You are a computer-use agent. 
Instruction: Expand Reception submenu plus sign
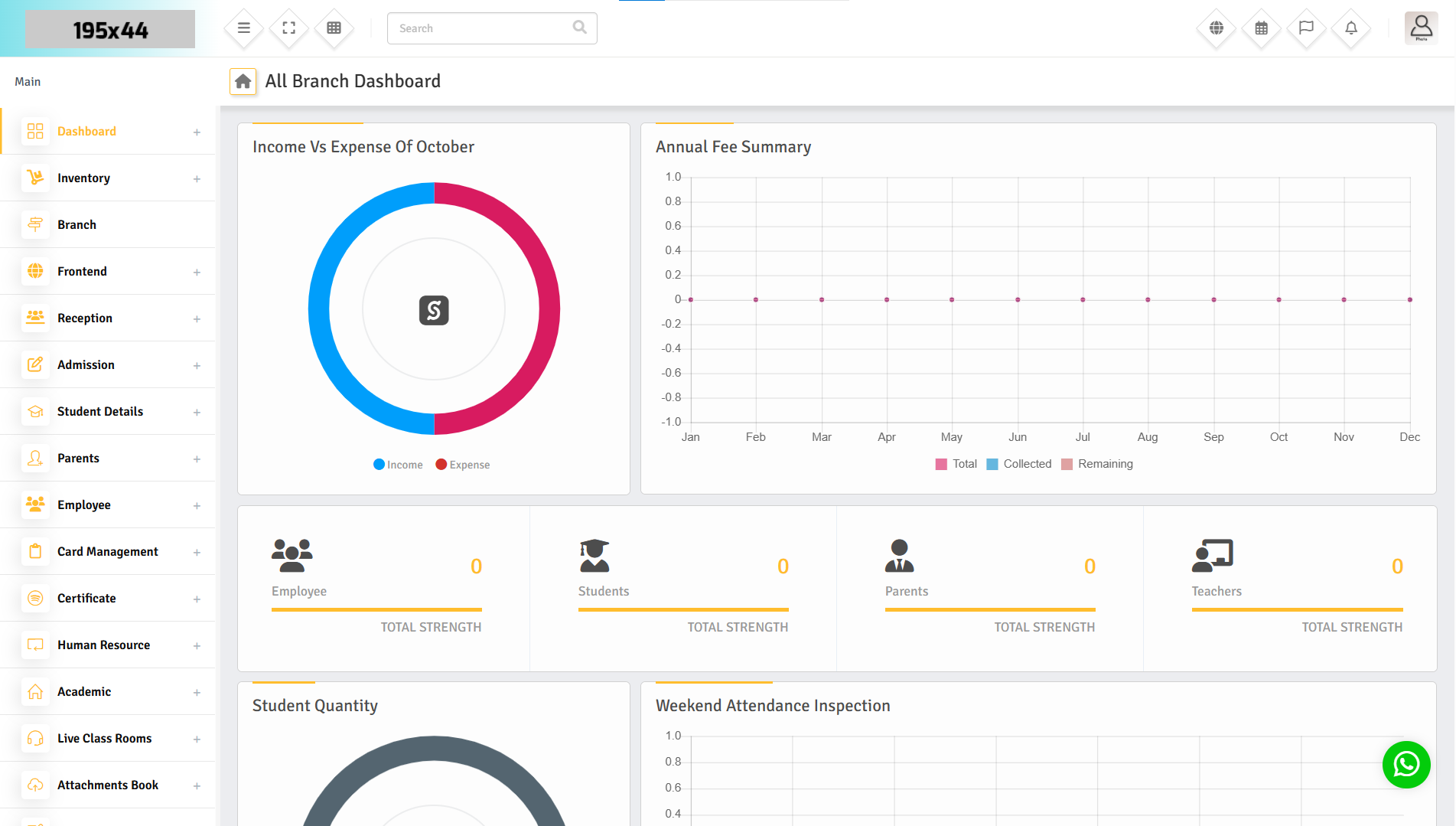coord(197,319)
